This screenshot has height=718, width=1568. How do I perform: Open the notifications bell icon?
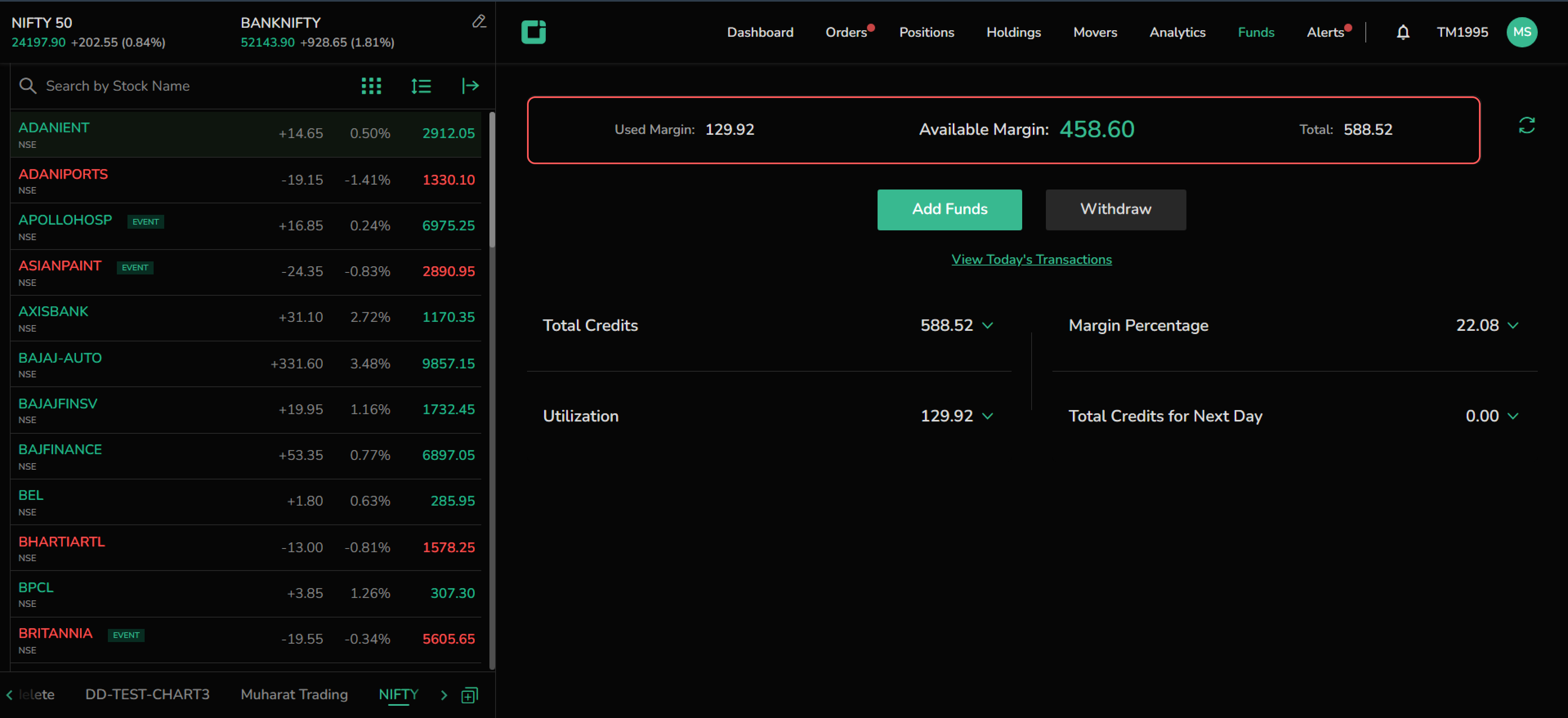1403,32
